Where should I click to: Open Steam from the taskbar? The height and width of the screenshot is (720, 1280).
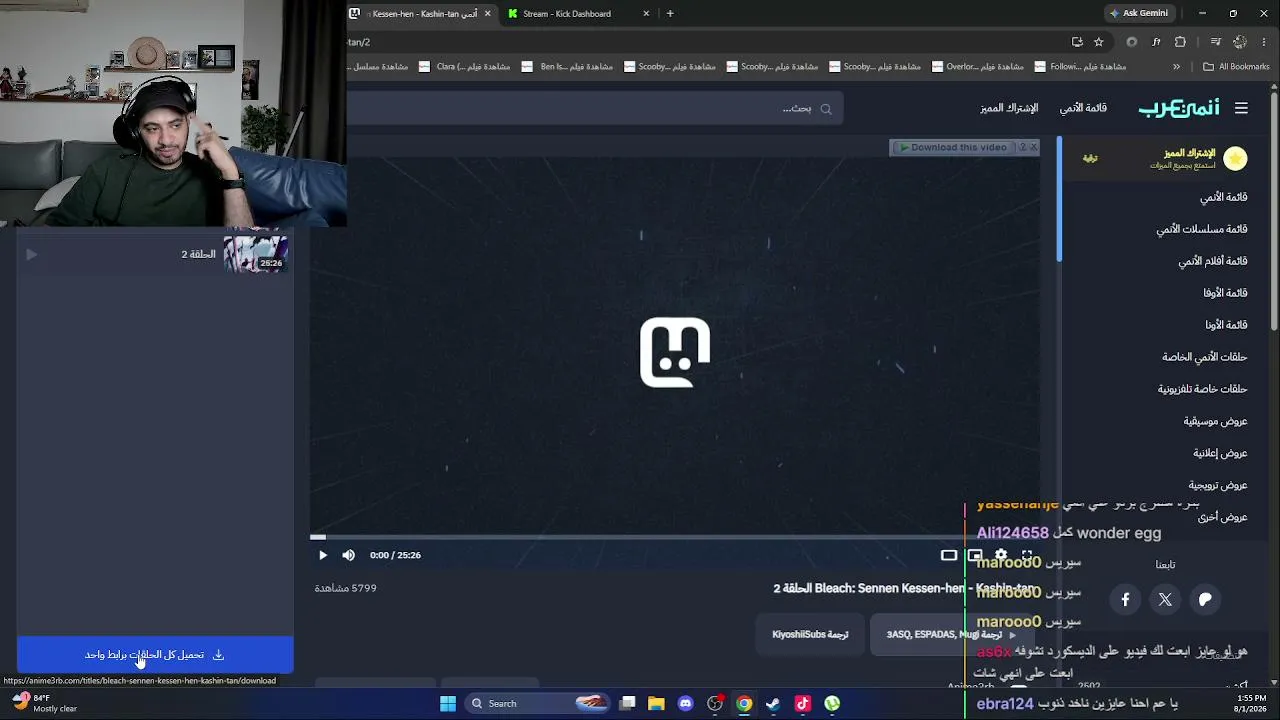point(773,704)
